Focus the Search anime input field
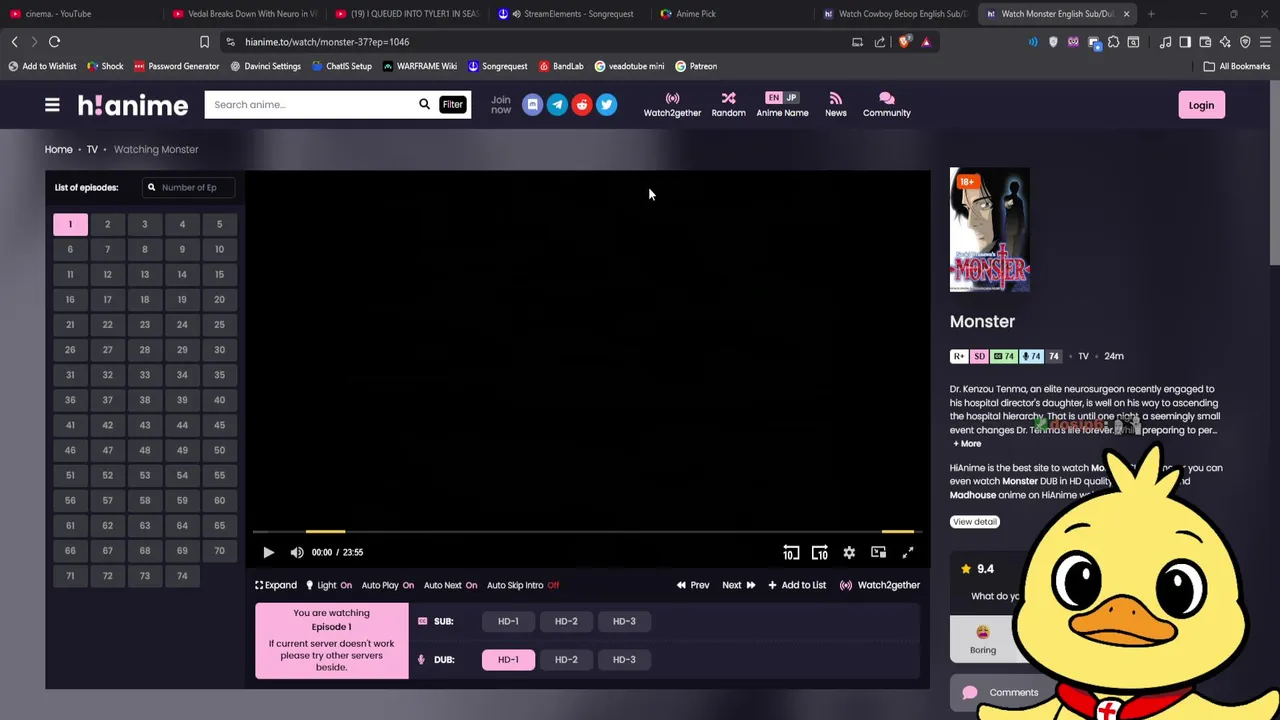This screenshot has height=720, width=1280. 312,104
